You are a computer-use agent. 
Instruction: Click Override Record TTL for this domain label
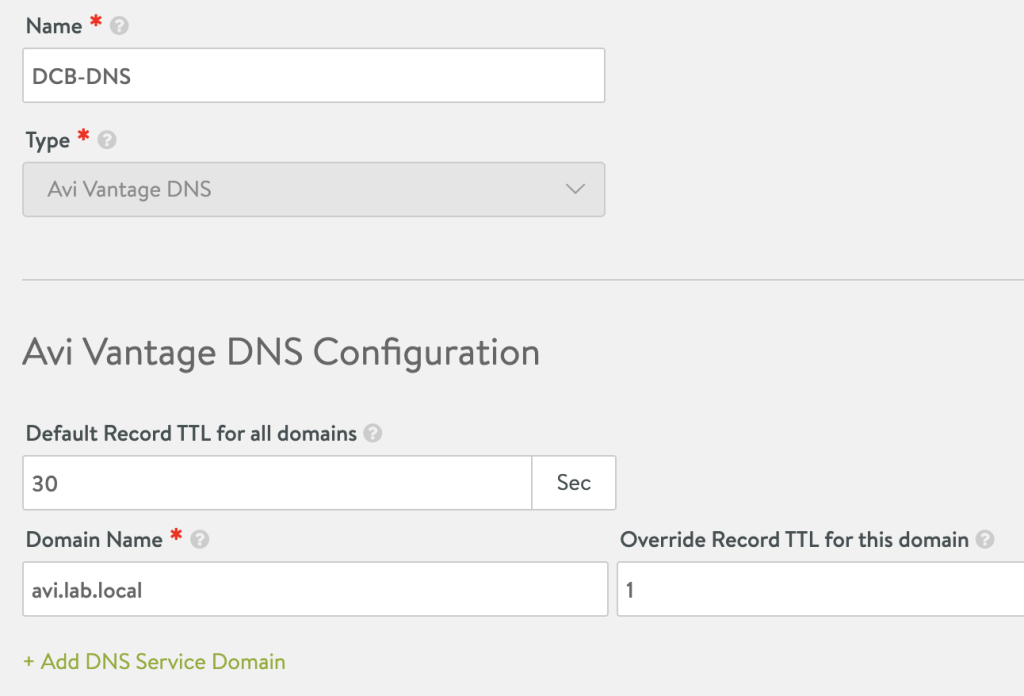[x=794, y=539]
